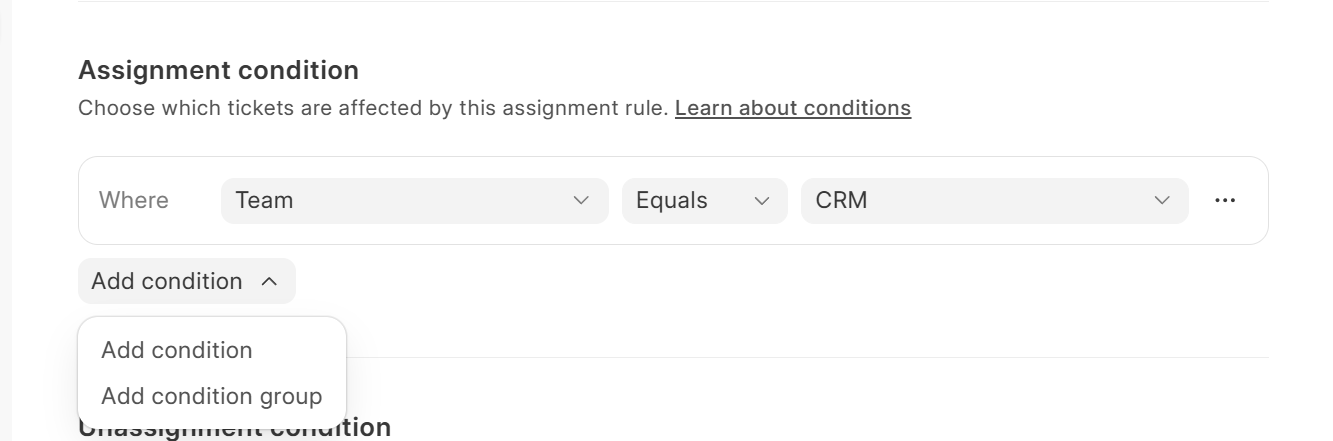The height and width of the screenshot is (441, 1333).
Task: Click the chevron arrow in the CRM field
Action: pos(1162,201)
